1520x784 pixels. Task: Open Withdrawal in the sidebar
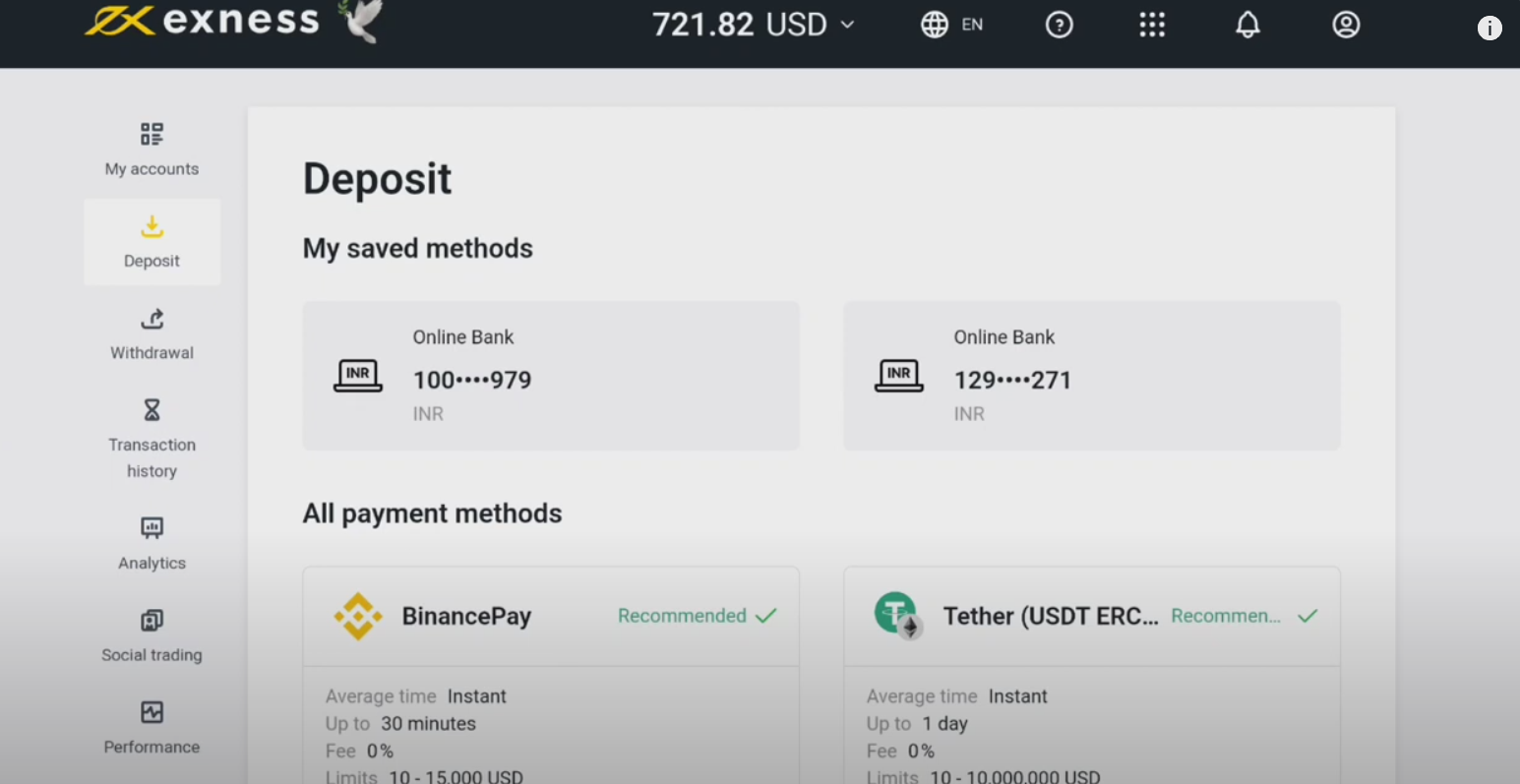pyautogui.click(x=152, y=333)
